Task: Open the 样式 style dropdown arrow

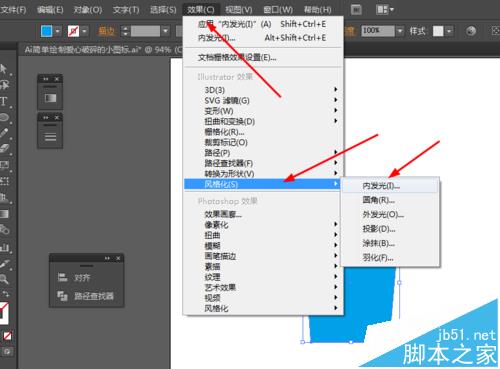Action: click(449, 31)
